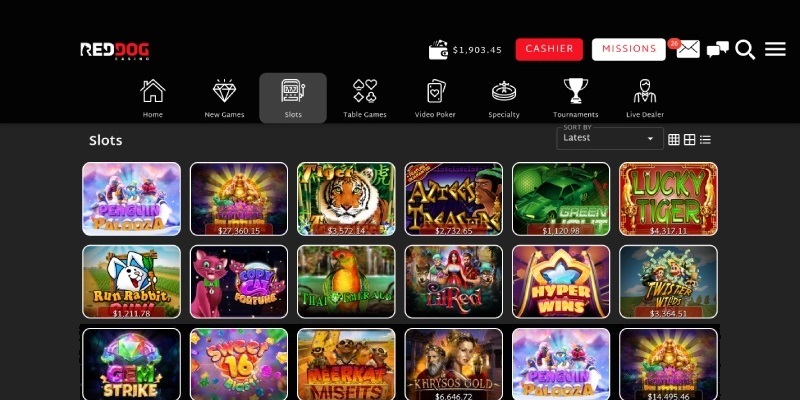Select the Table Games tab
This screenshot has width=800, height=400.
tap(365, 98)
